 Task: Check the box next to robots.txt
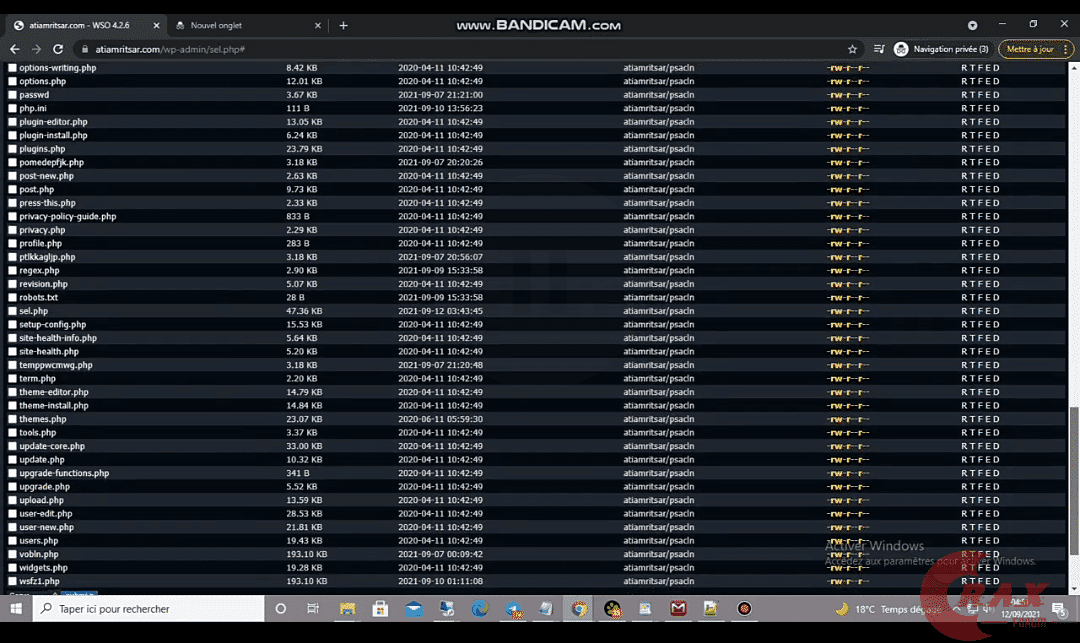pos(12,297)
